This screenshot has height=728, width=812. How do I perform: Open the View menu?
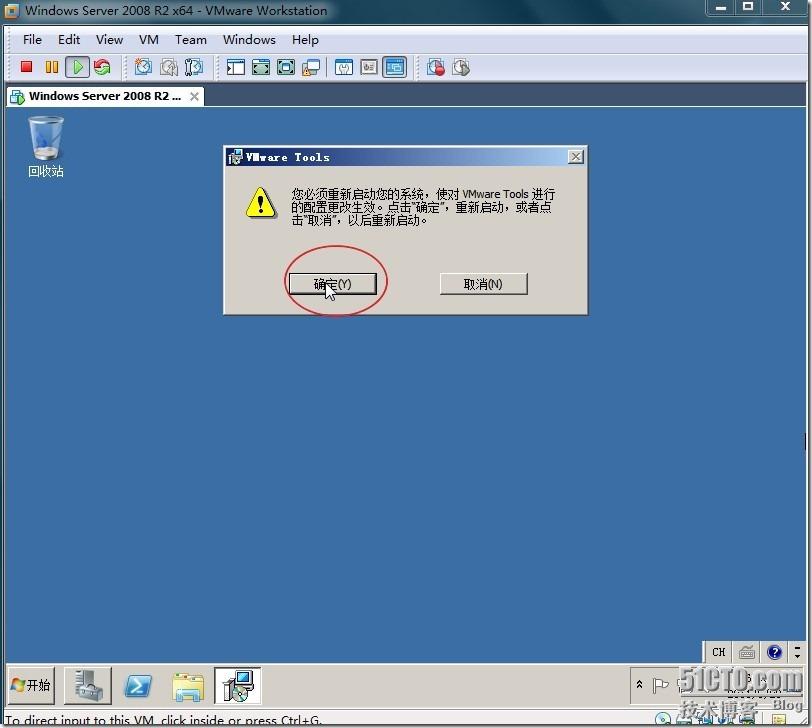109,40
